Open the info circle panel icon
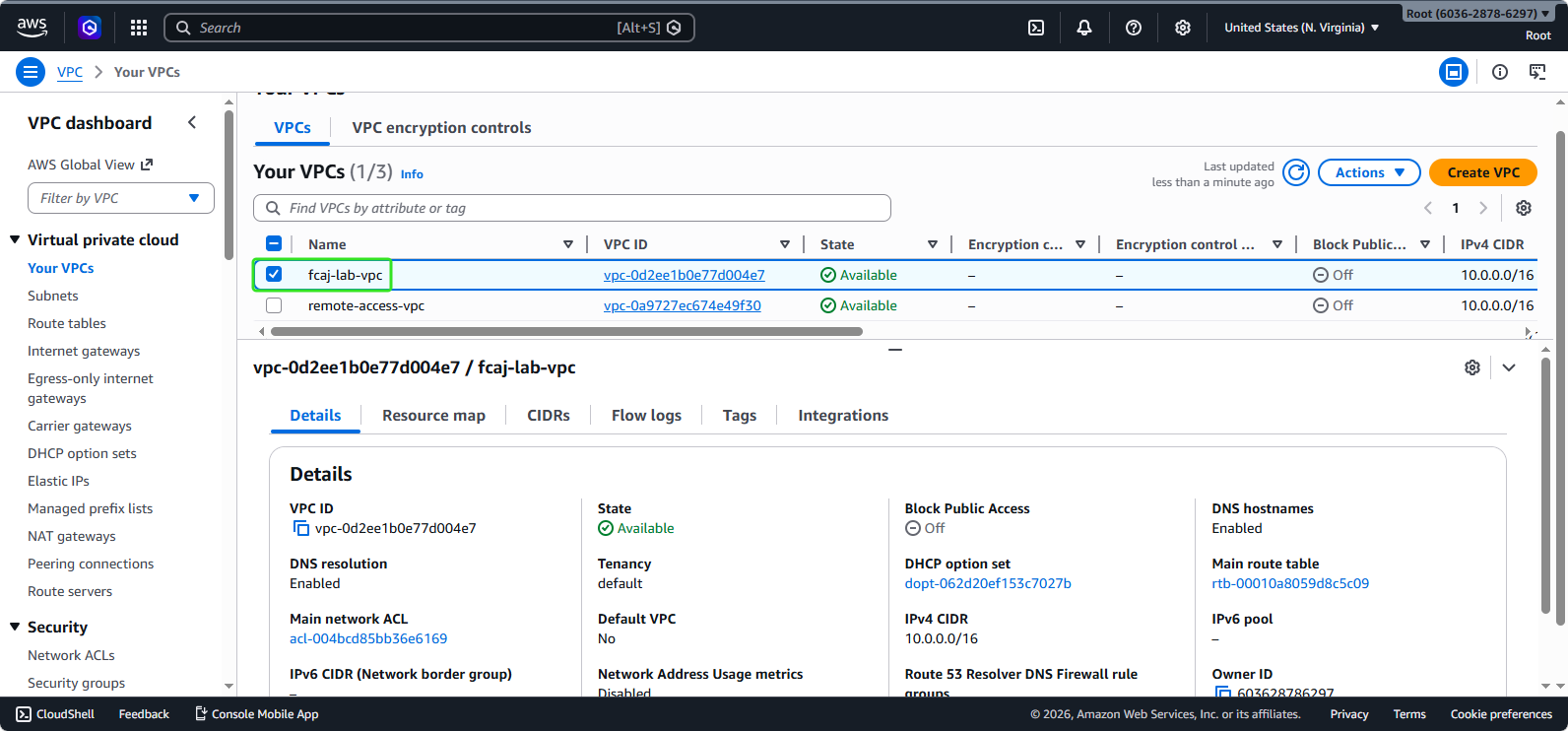Screen dimensions: 1568x731 (1500, 72)
